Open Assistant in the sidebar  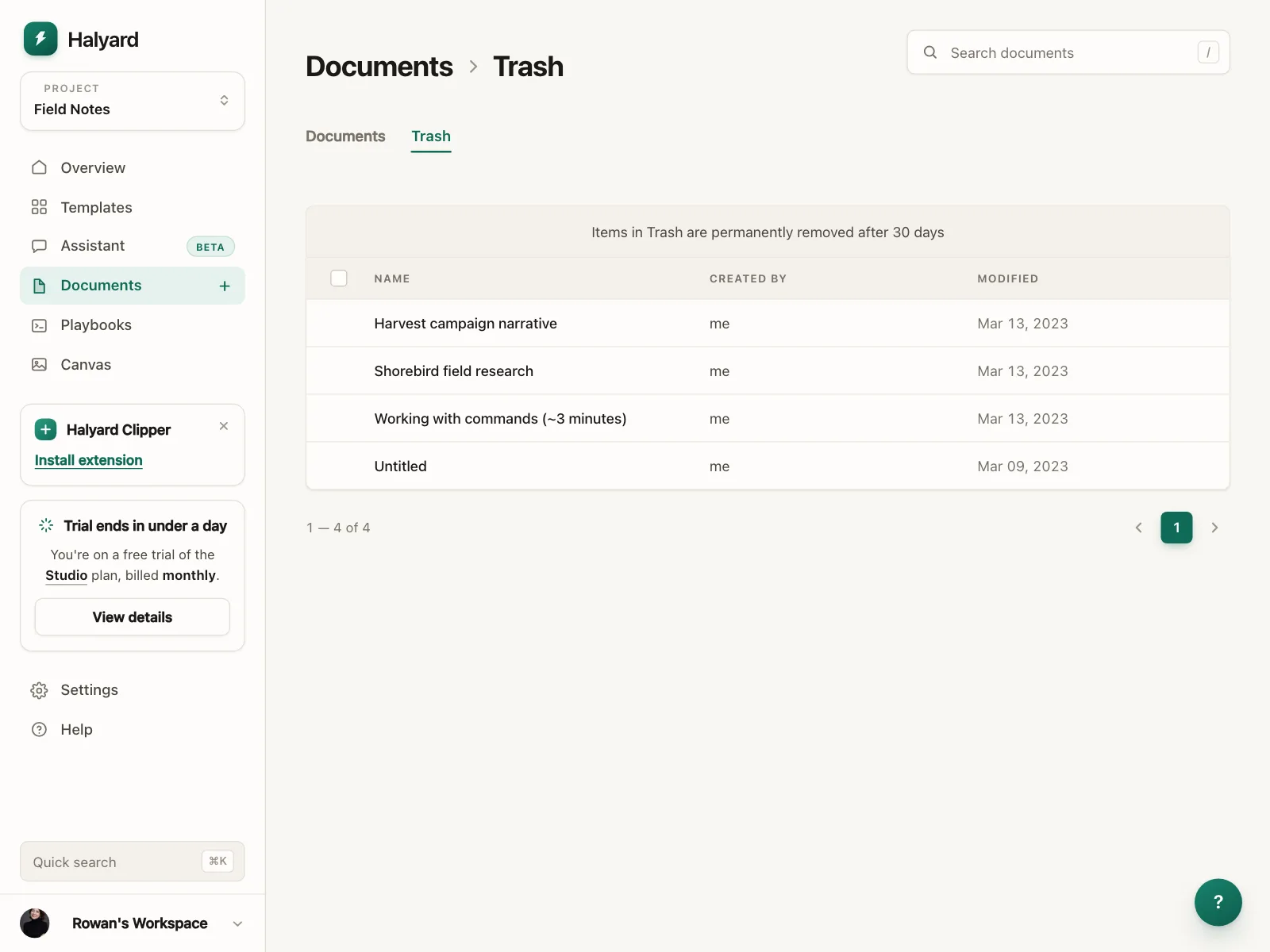pos(133,246)
